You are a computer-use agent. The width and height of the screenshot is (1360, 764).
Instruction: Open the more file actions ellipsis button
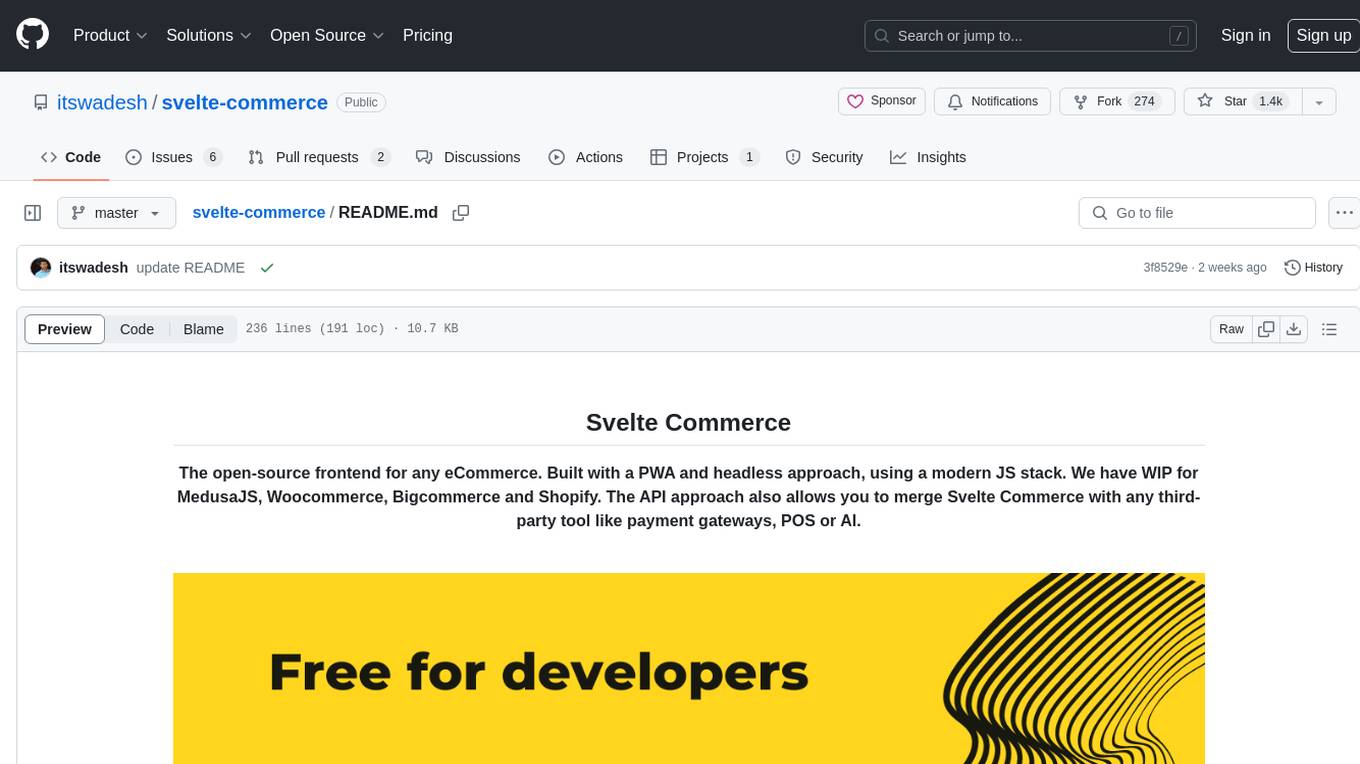pyautogui.click(x=1343, y=213)
